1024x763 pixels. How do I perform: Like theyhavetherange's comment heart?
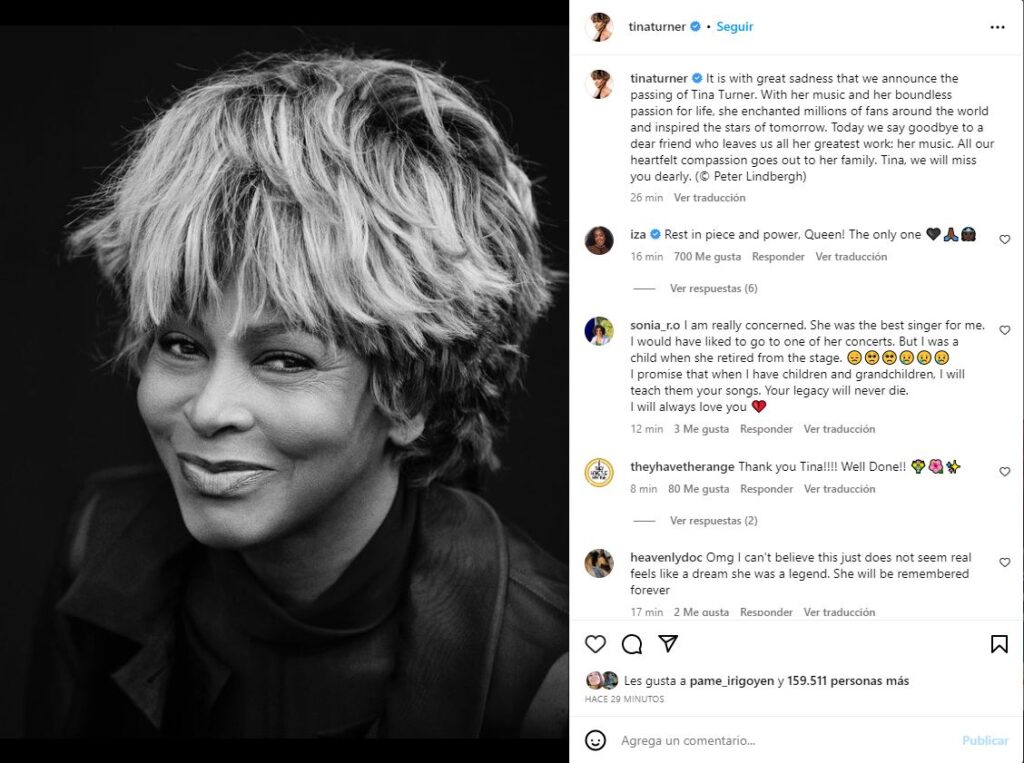pyautogui.click(x=1004, y=472)
